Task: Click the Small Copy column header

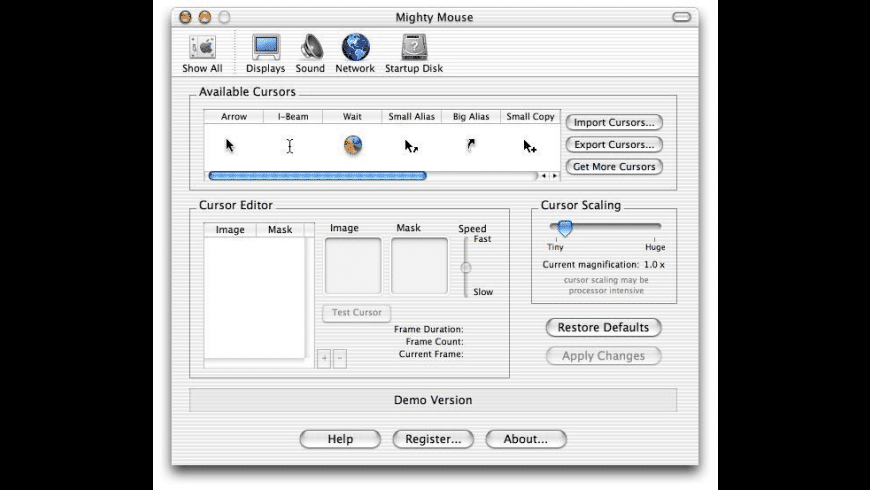Action: [530, 117]
